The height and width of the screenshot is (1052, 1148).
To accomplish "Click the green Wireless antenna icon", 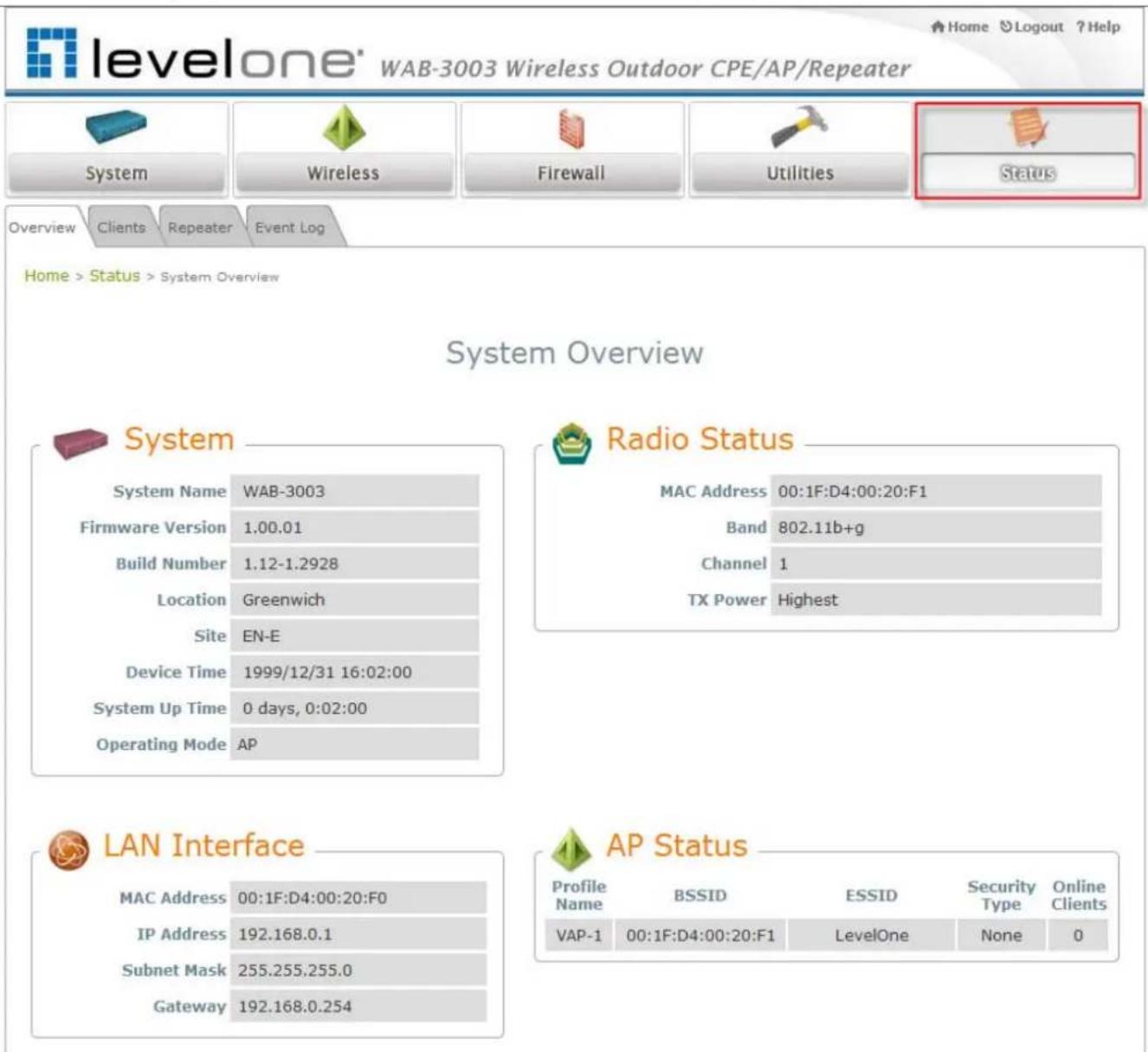I will [344, 127].
